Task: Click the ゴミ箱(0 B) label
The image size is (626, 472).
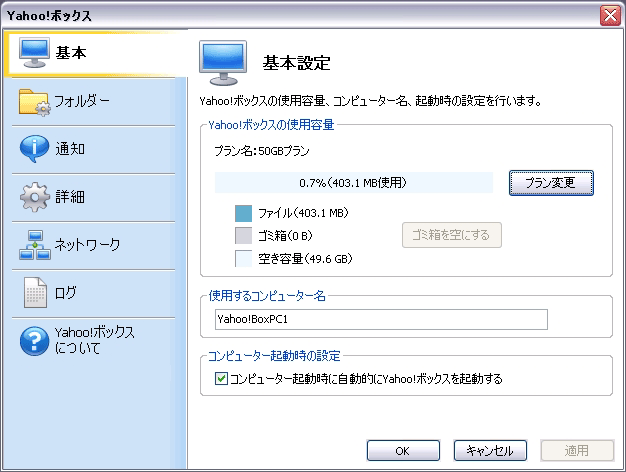Action: point(285,236)
